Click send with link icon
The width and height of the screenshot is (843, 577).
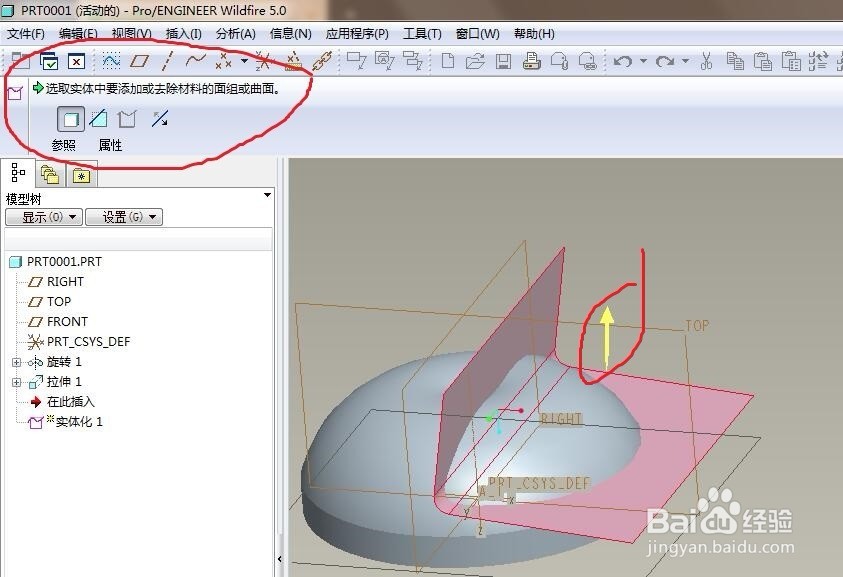click(588, 61)
